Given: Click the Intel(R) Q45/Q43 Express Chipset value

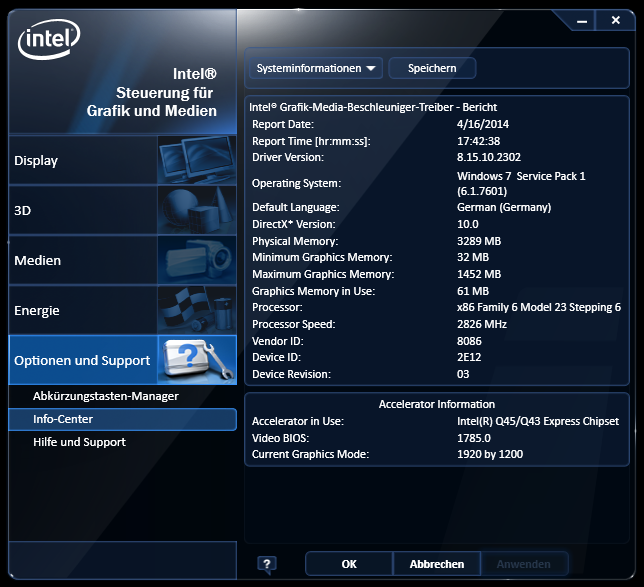Looking at the screenshot, I should (x=538, y=421).
